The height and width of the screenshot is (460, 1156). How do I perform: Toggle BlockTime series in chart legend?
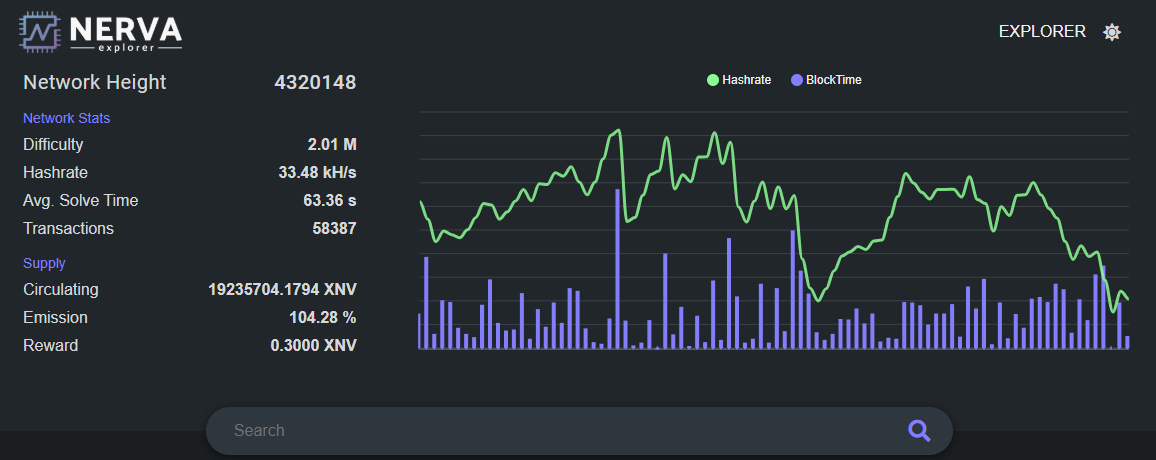click(826, 80)
